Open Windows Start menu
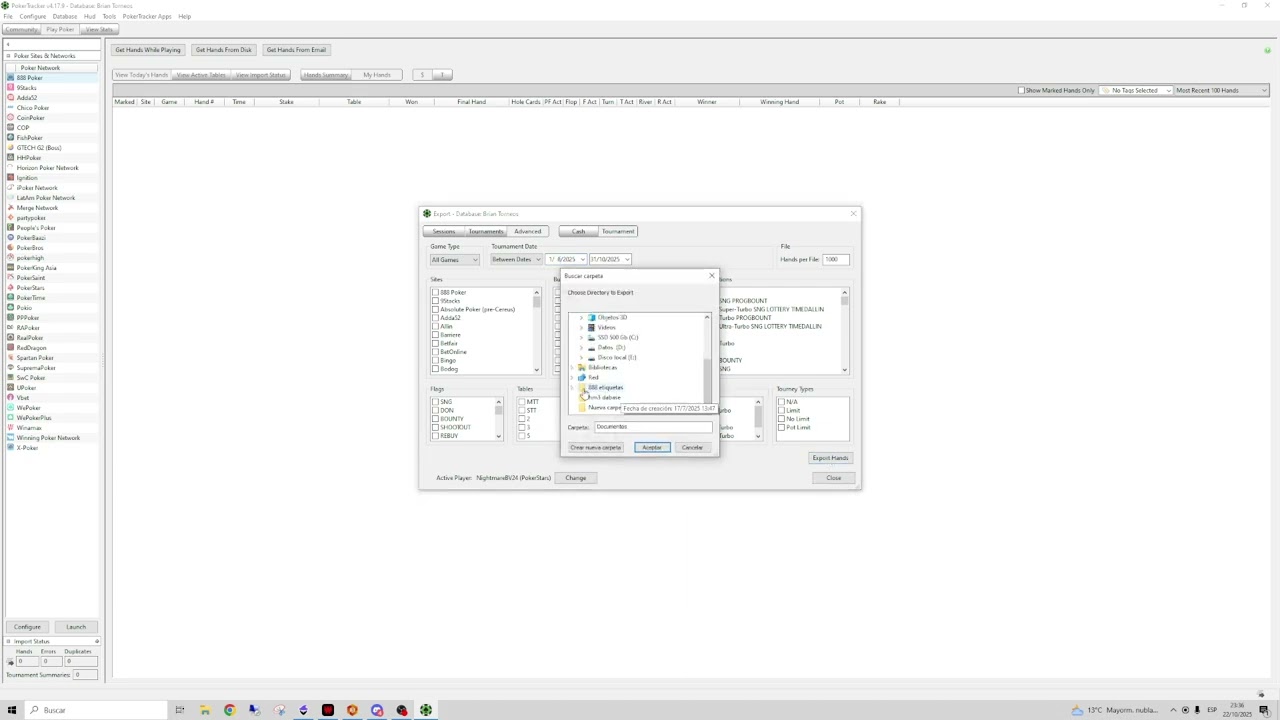 12,710
